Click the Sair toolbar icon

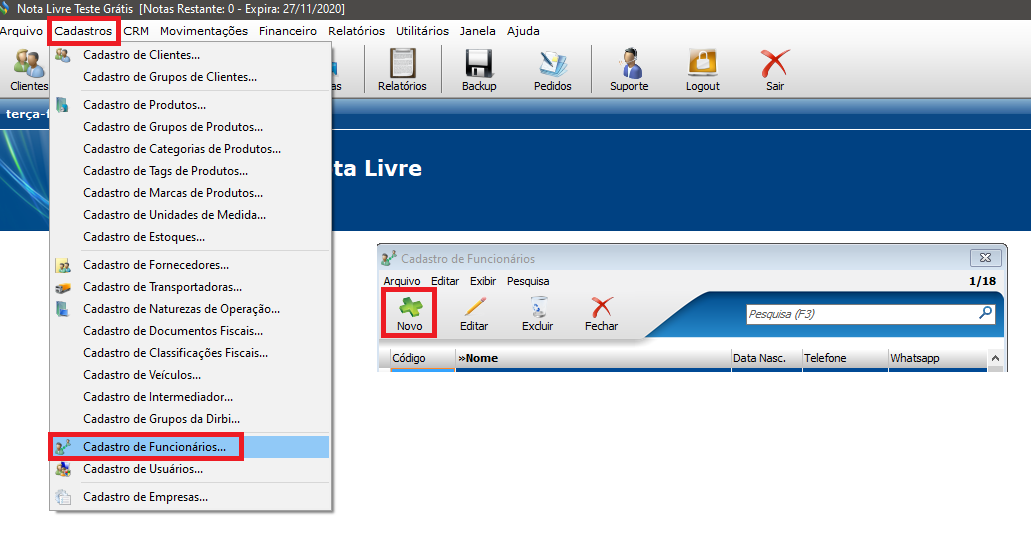pos(774,66)
